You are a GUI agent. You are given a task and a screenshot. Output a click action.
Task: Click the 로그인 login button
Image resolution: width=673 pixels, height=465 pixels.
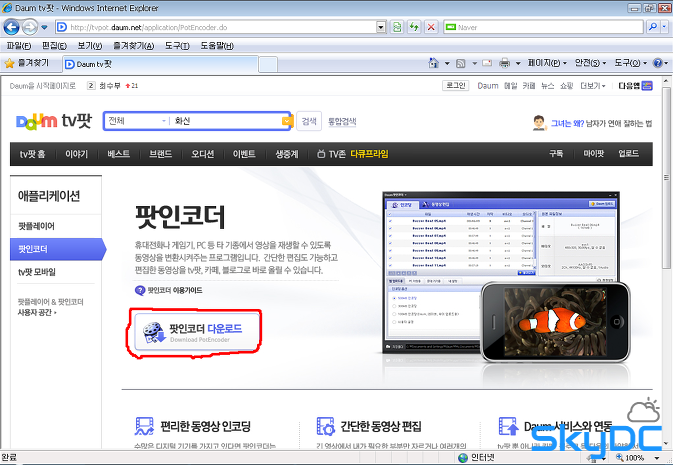(x=455, y=85)
